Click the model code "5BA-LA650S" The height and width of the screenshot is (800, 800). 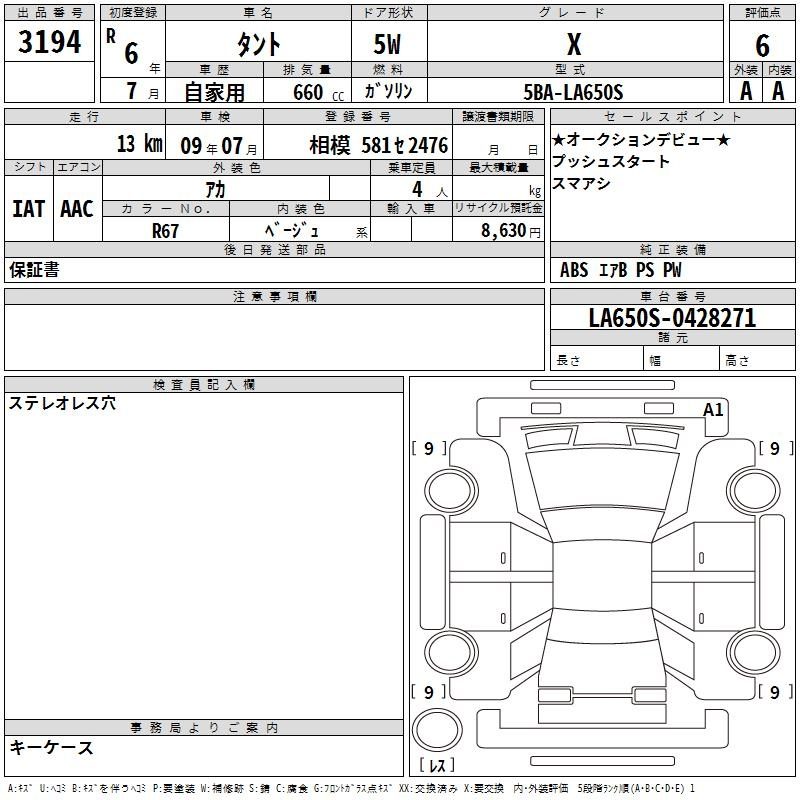[x=573, y=92]
